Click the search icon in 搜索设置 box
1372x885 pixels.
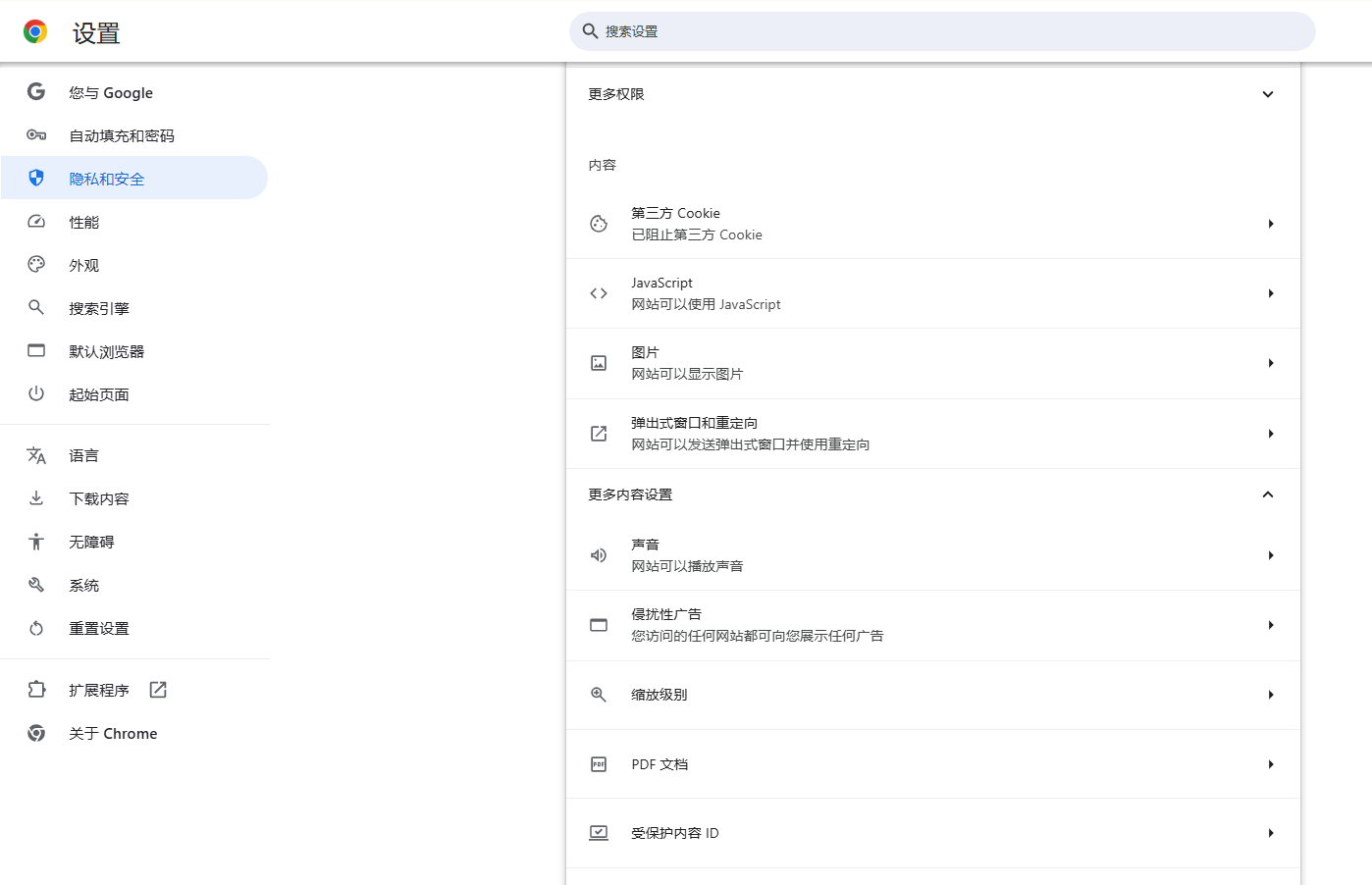pyautogui.click(x=591, y=31)
